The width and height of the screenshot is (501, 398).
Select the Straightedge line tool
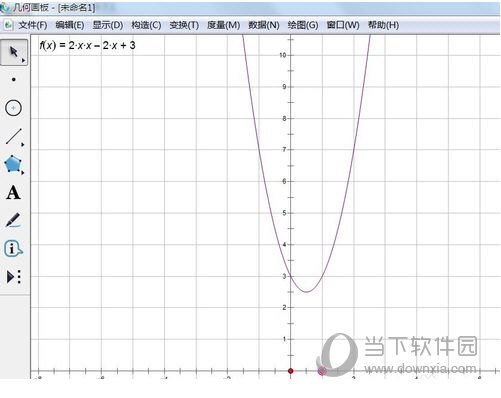click(x=14, y=137)
